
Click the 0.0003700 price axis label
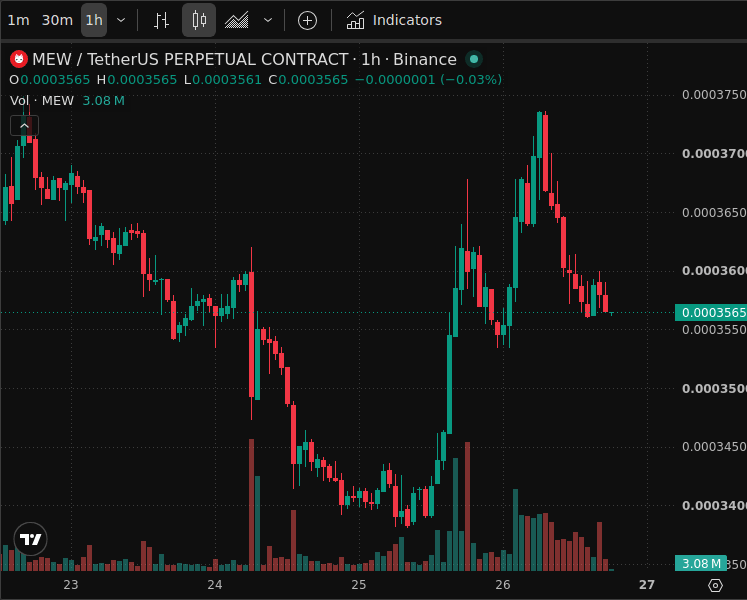point(714,153)
